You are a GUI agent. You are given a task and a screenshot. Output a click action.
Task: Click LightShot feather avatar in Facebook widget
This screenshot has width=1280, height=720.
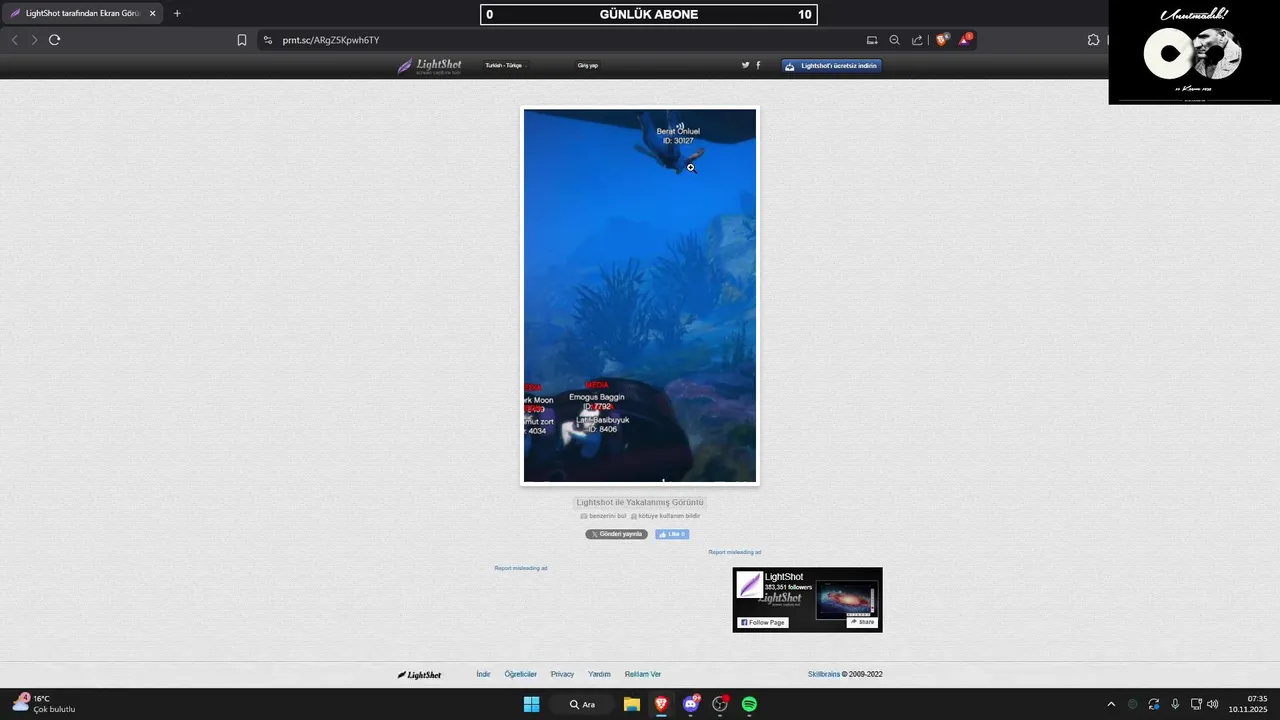pos(750,585)
